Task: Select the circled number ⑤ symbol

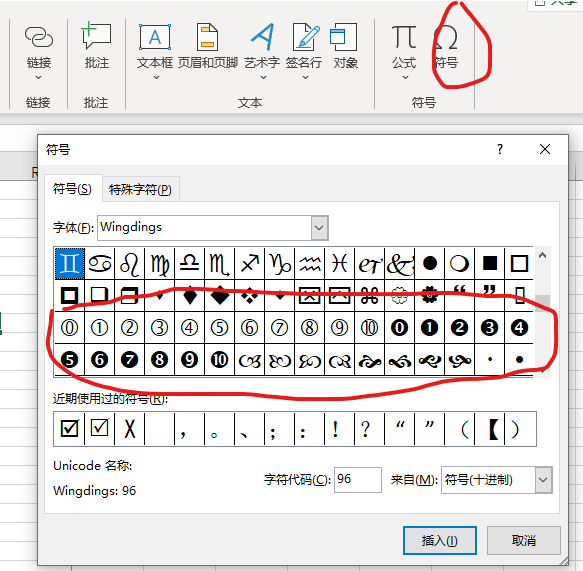Action: pos(219,328)
